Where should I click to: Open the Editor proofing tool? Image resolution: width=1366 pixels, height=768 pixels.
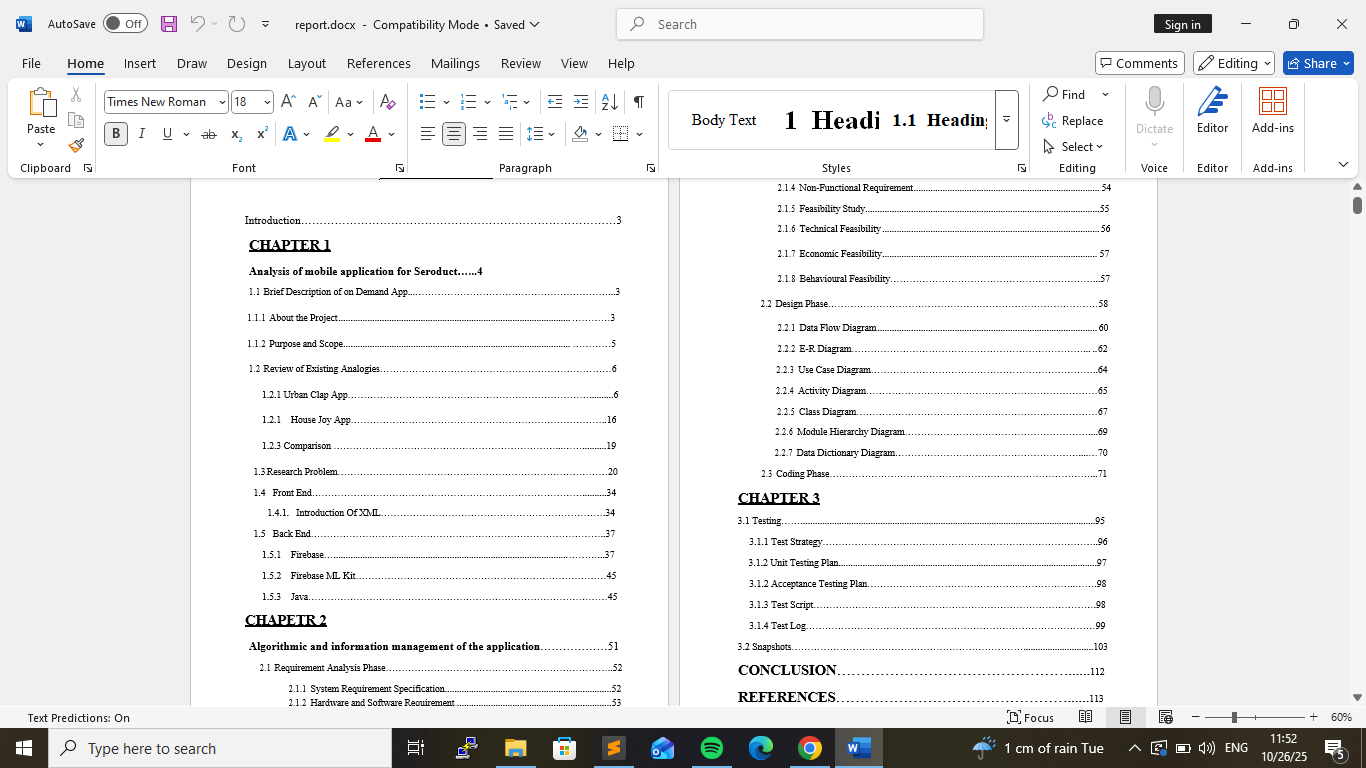[x=1212, y=110]
